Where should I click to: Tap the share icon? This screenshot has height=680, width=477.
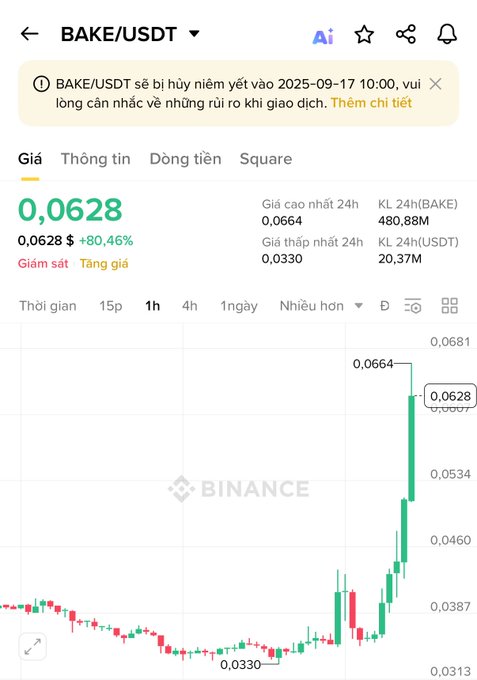click(406, 34)
